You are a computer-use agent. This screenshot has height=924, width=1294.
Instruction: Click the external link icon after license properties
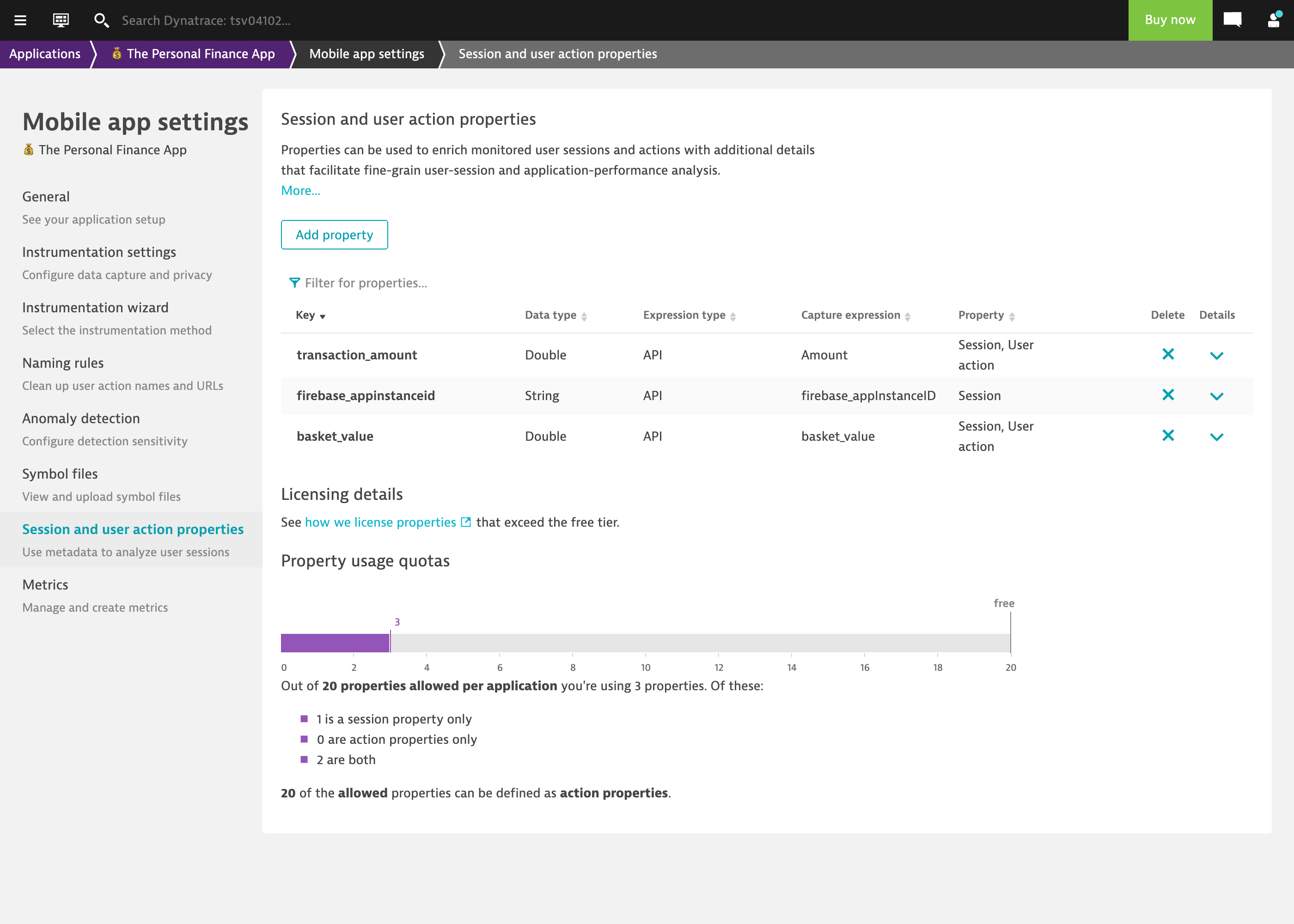466,522
